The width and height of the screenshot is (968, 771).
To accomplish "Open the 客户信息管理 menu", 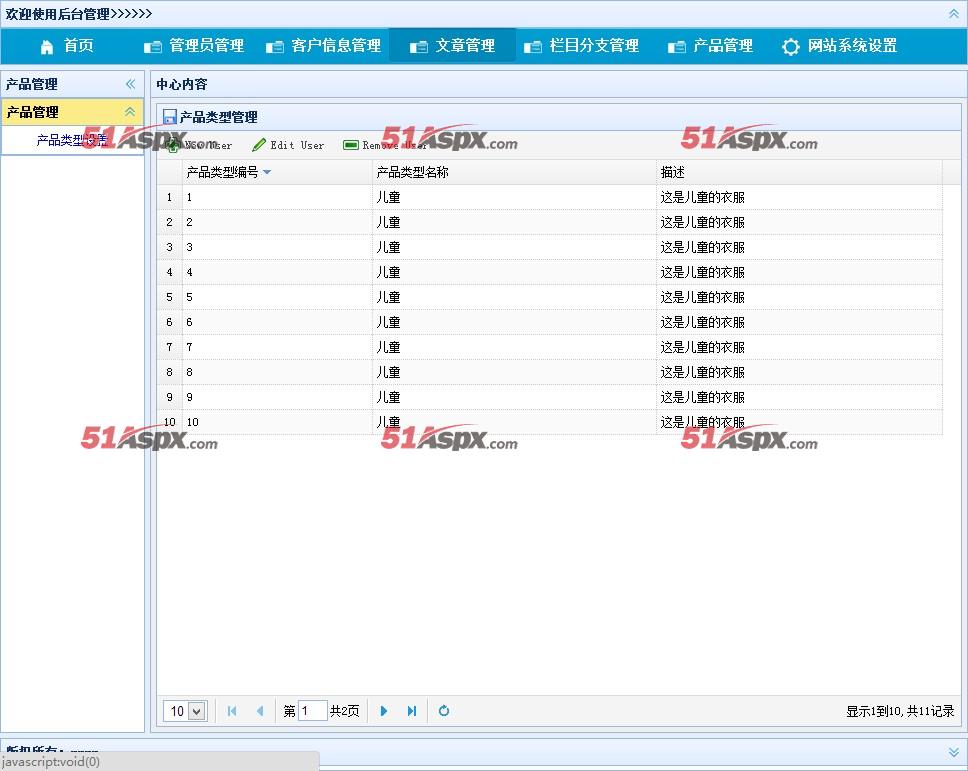I will (x=324, y=46).
